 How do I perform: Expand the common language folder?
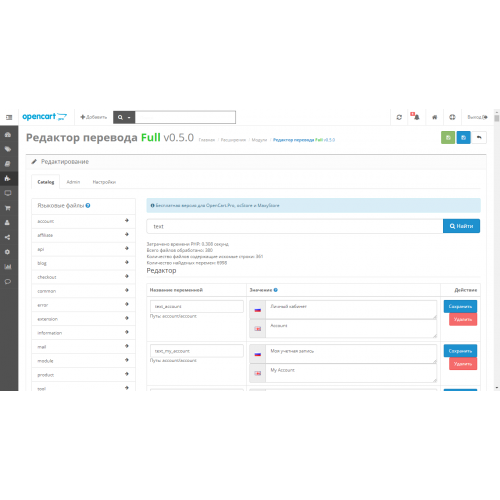[x=83, y=291]
